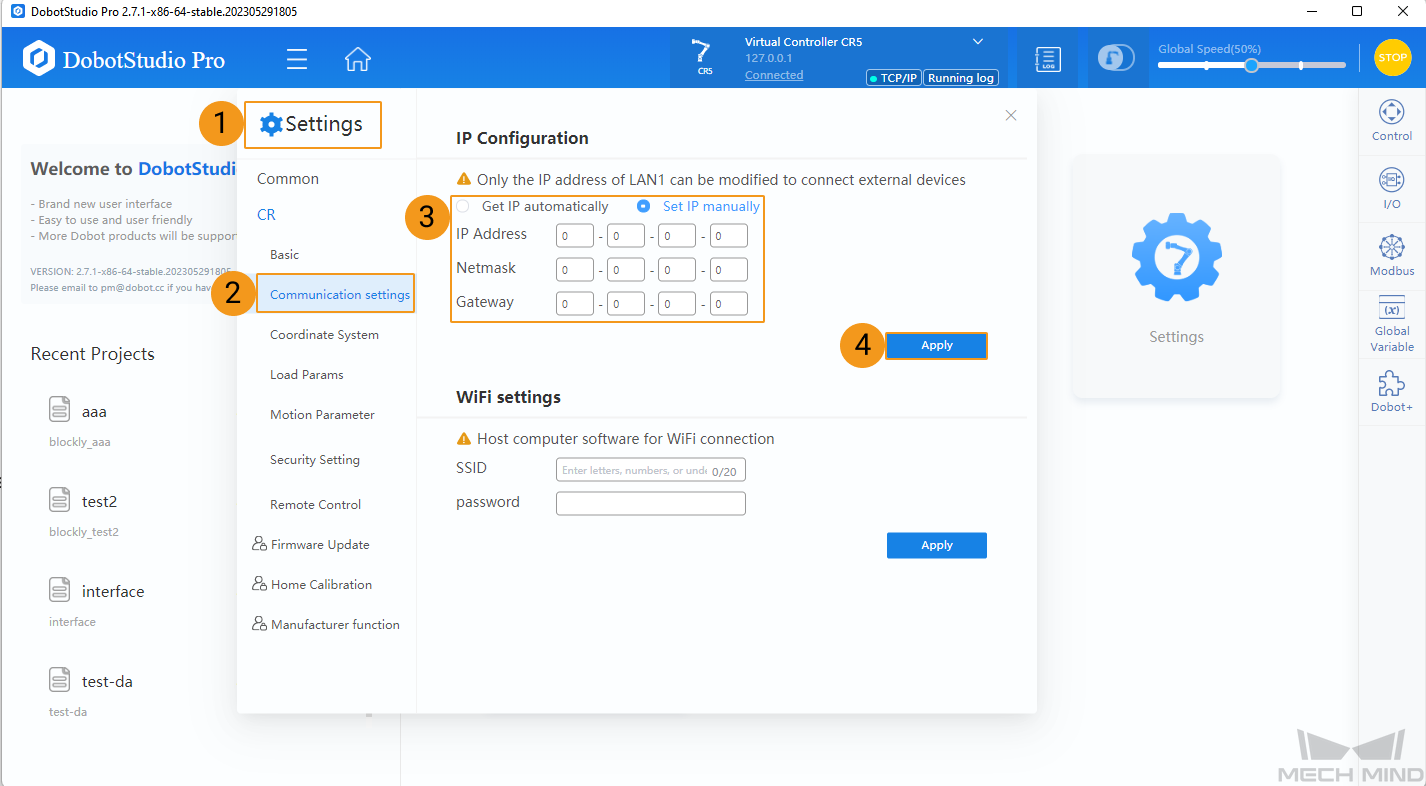Click the 127.0.0.1 controller address
This screenshot has height=786, width=1426.
769,58
